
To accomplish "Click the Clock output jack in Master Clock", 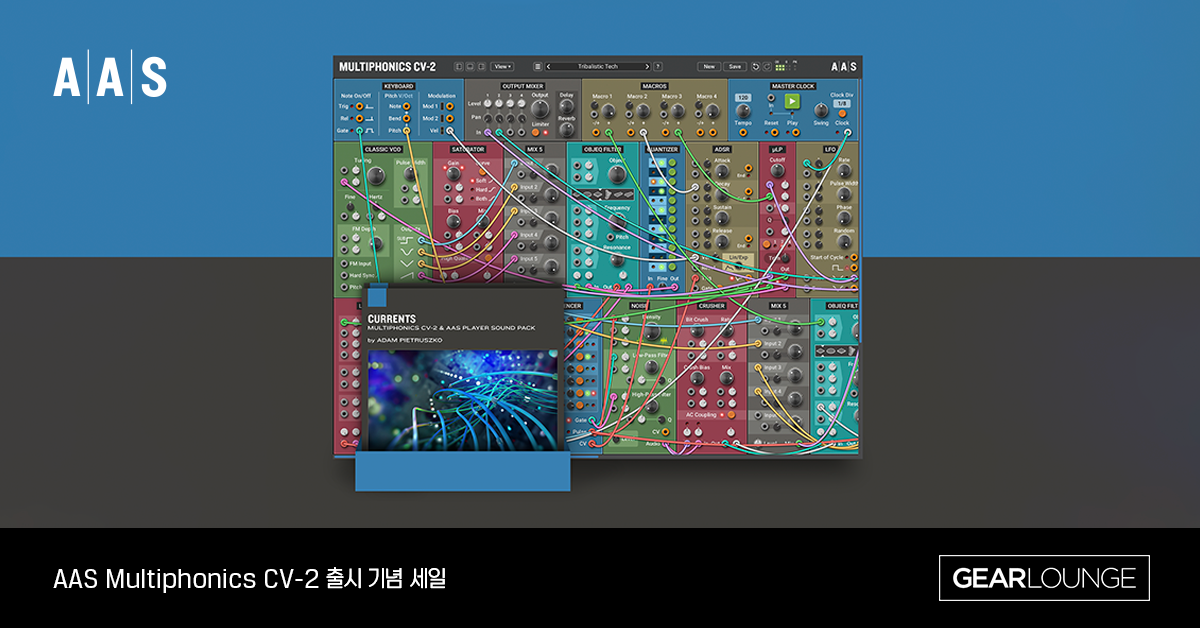I will pyautogui.click(x=847, y=132).
